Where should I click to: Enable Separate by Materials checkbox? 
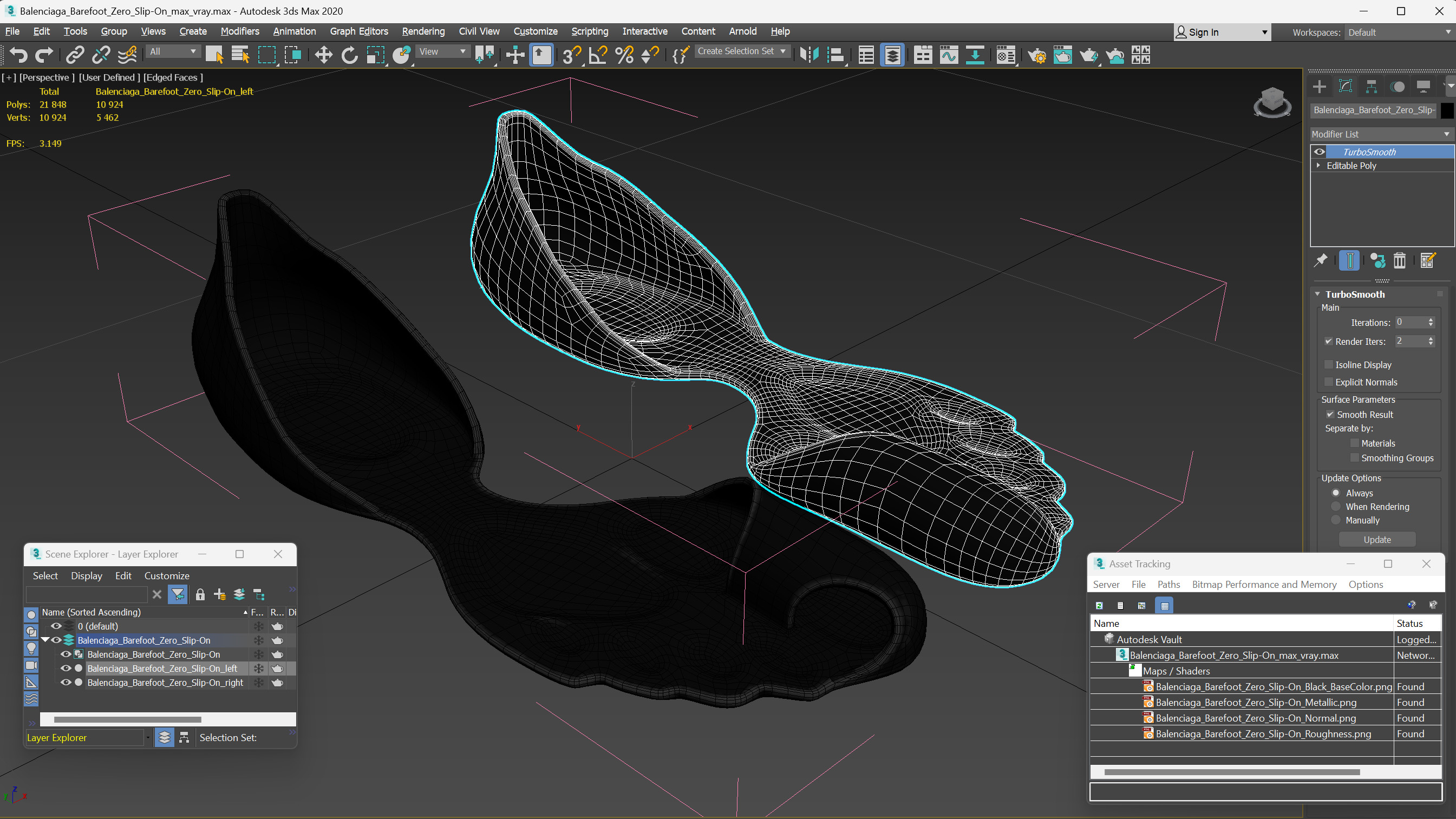1354,443
